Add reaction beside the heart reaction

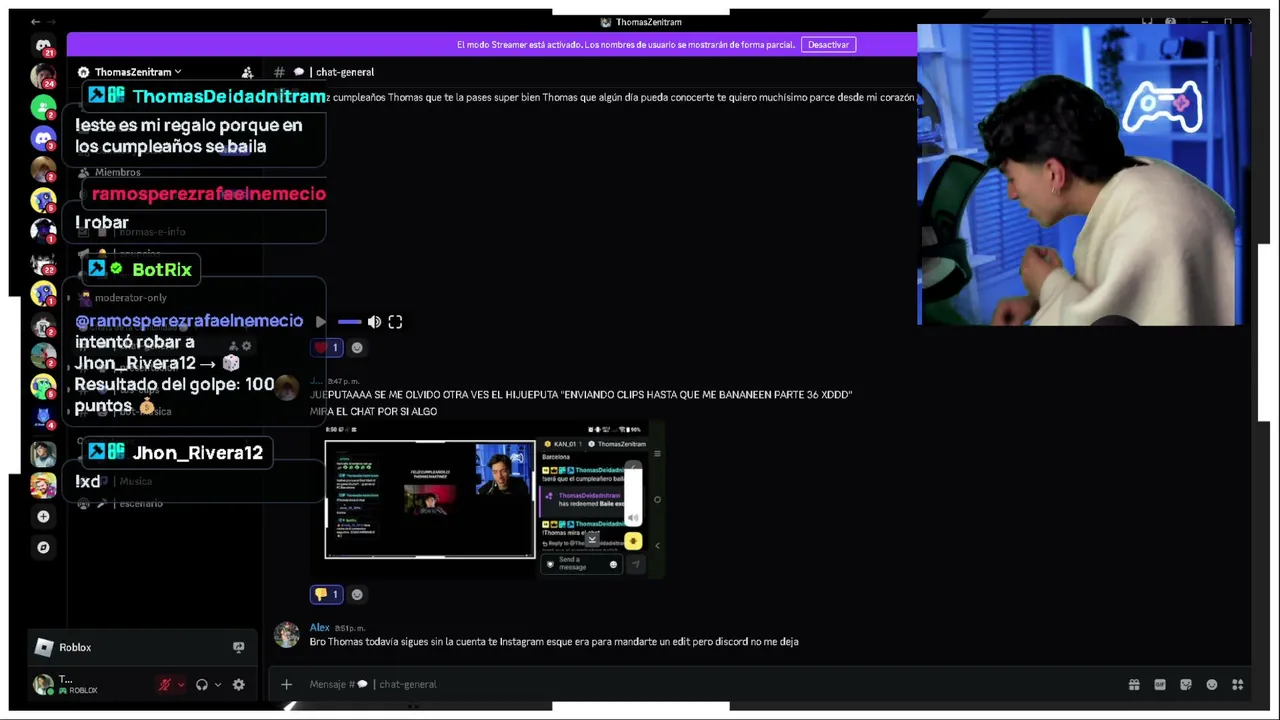tap(357, 348)
